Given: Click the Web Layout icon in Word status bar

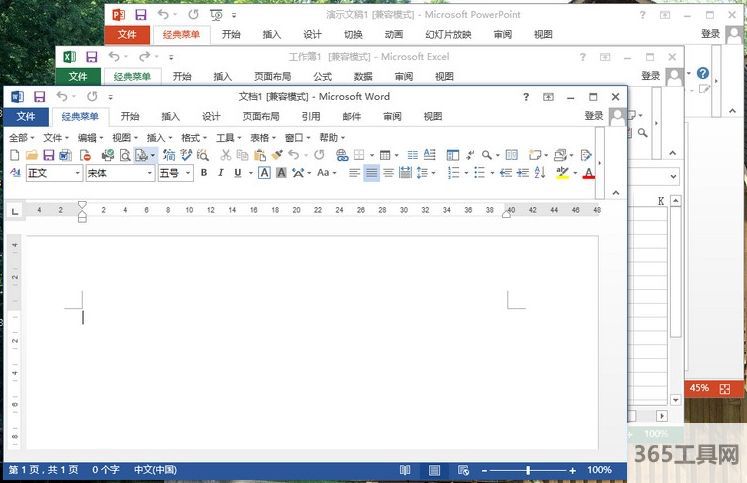Looking at the screenshot, I should tap(463, 471).
